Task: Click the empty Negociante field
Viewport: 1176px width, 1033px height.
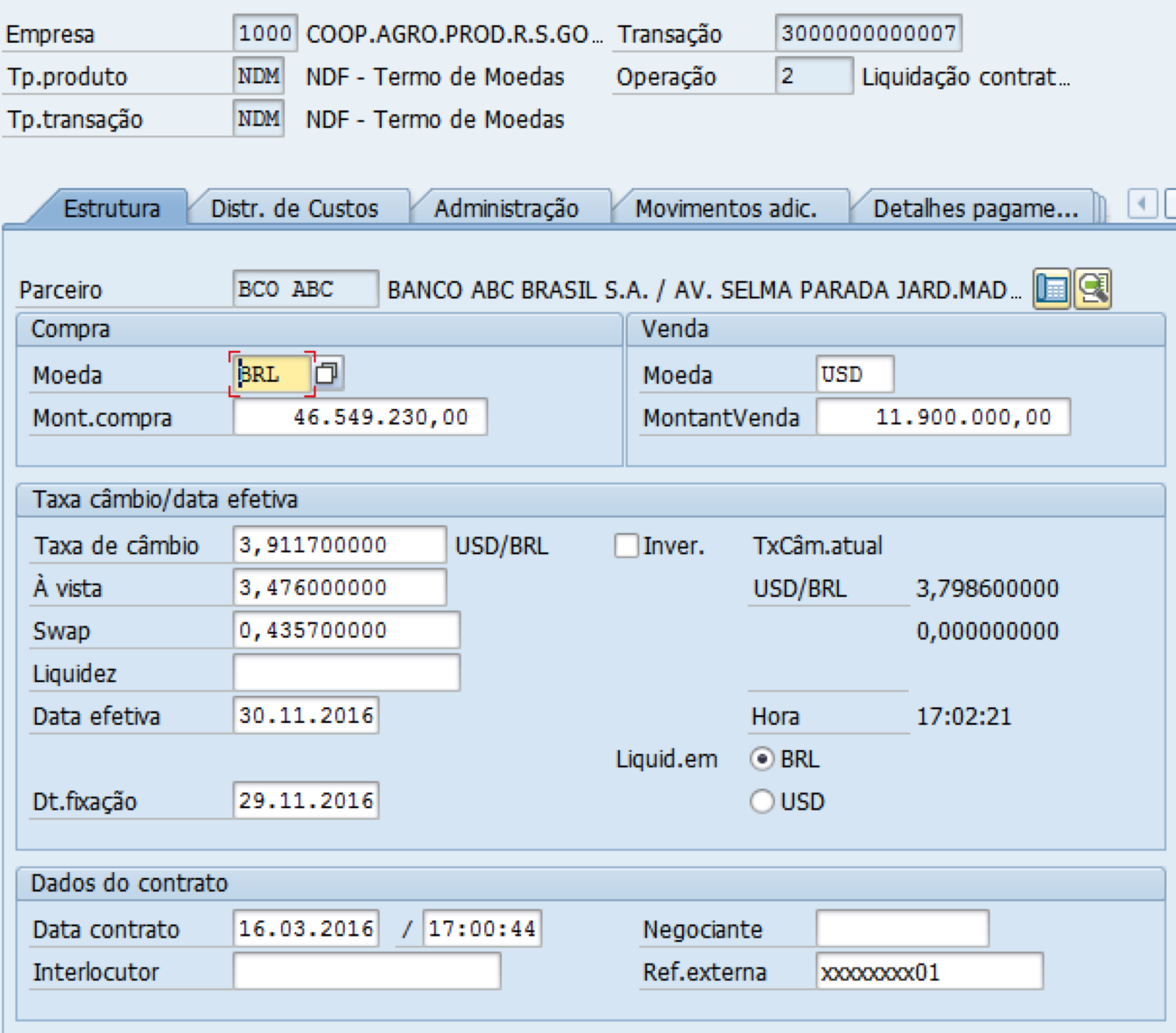Action: (x=902, y=929)
